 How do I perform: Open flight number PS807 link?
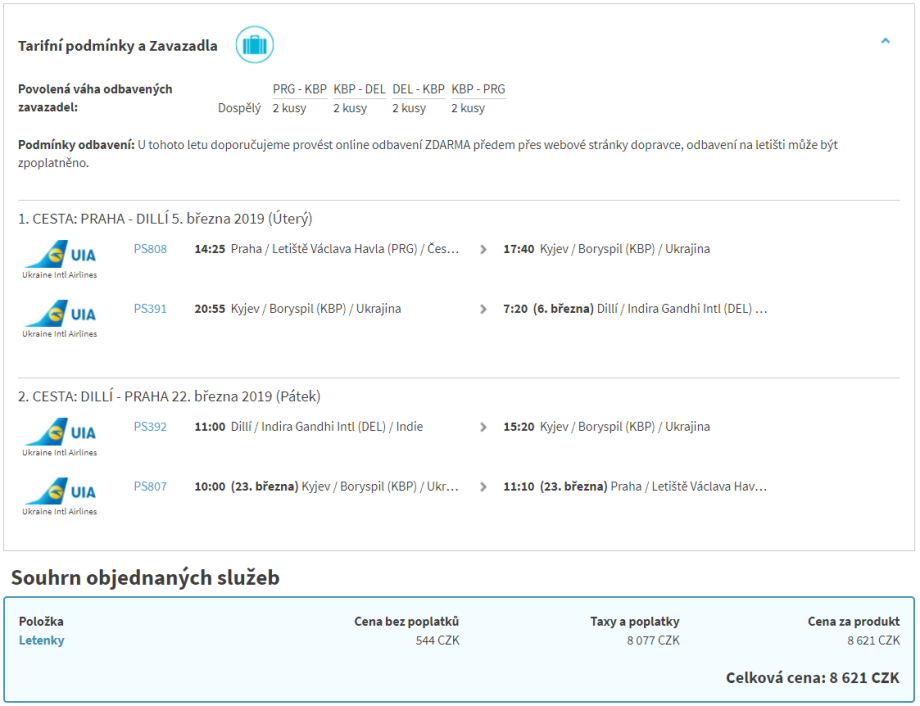click(x=150, y=487)
